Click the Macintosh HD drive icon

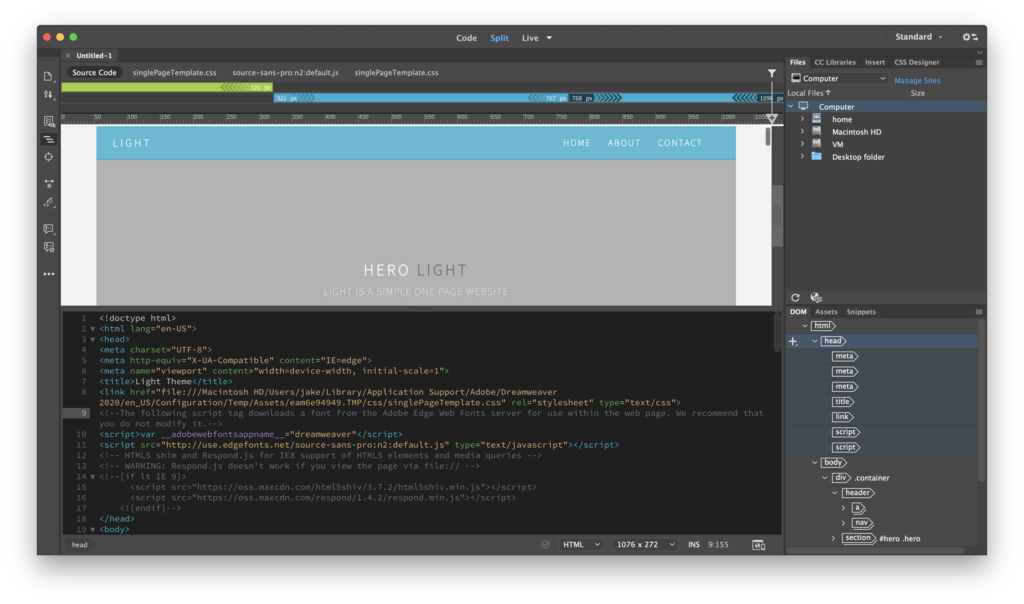click(x=816, y=131)
